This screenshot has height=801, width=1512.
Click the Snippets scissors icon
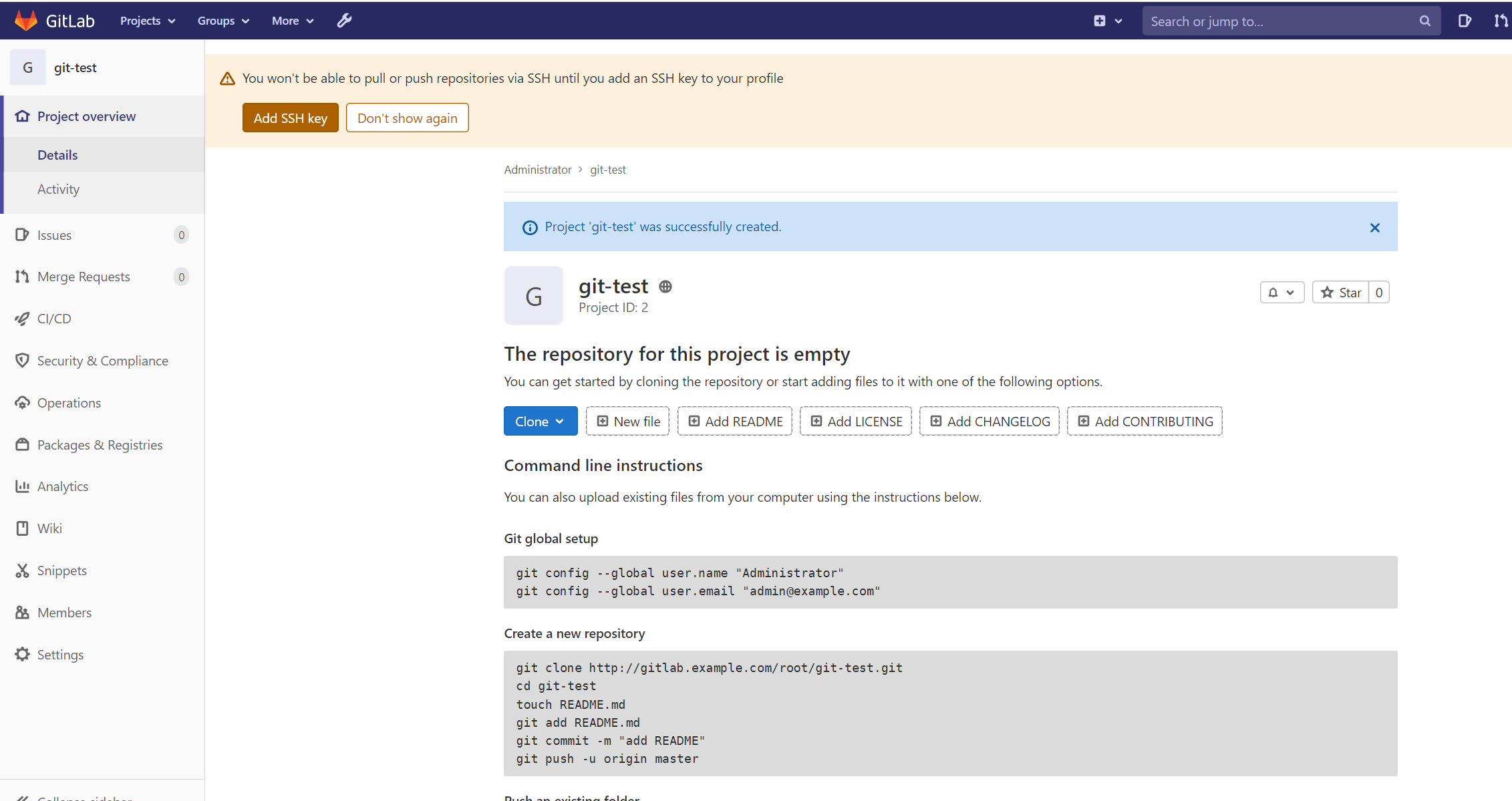click(x=22, y=571)
